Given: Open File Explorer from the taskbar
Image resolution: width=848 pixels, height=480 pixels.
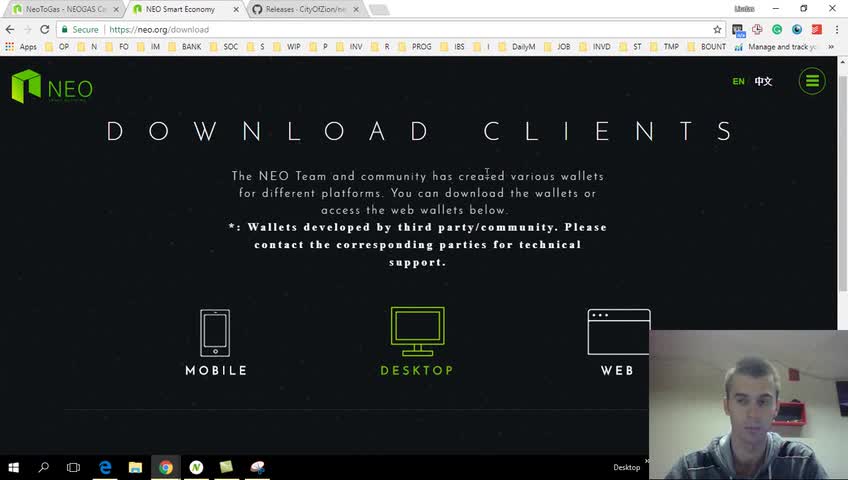Looking at the screenshot, I should (x=135, y=467).
